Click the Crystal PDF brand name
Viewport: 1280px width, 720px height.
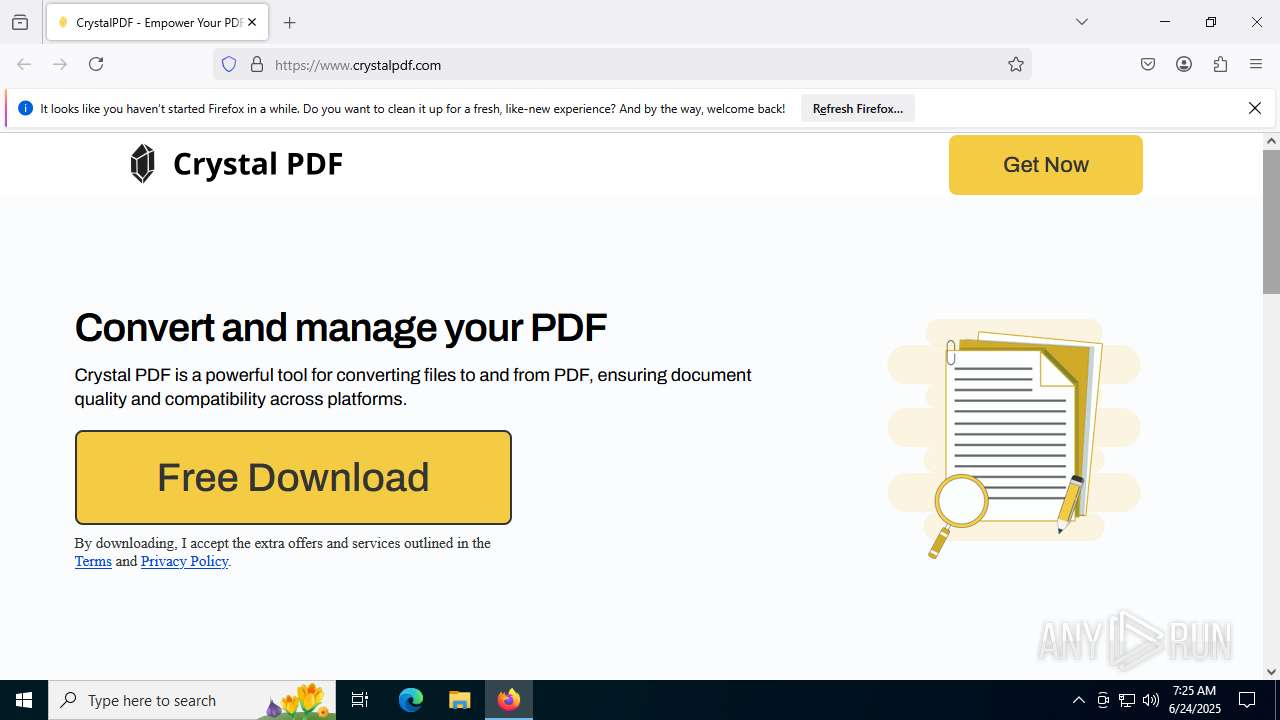pyautogui.click(x=258, y=164)
